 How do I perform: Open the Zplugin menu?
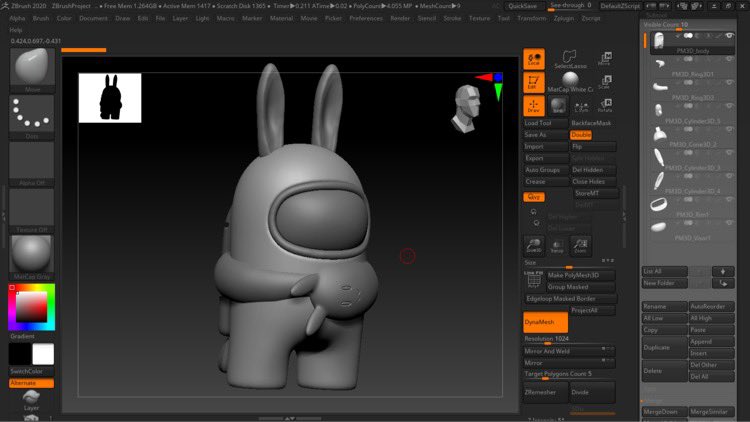point(563,18)
